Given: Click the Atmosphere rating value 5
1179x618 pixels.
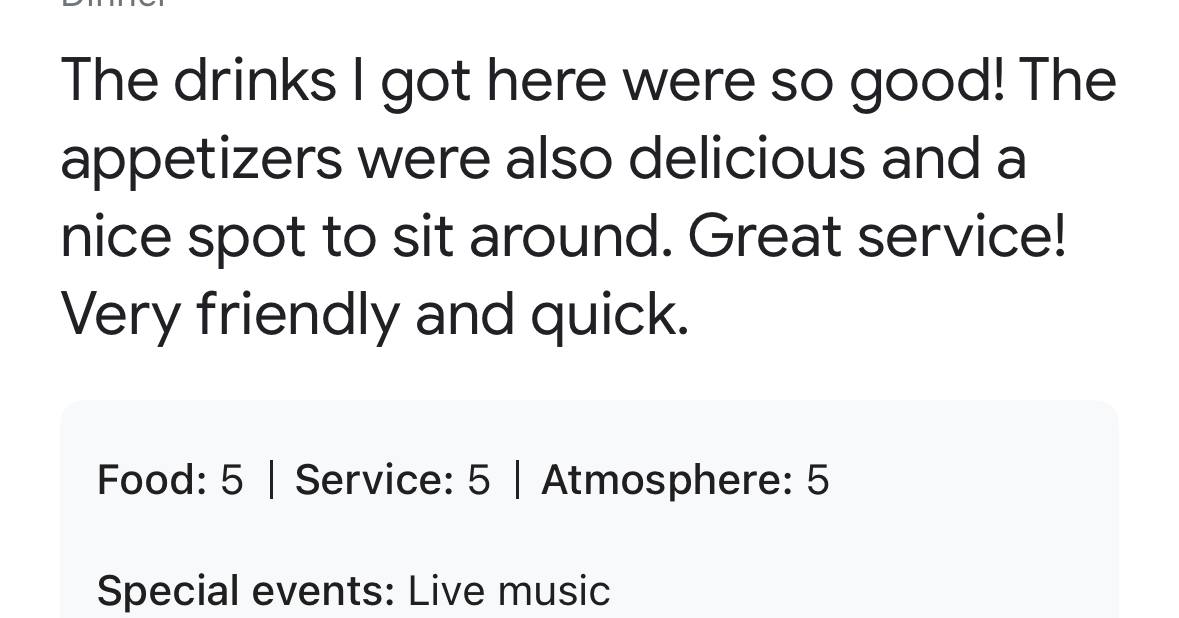Looking at the screenshot, I should (x=818, y=480).
